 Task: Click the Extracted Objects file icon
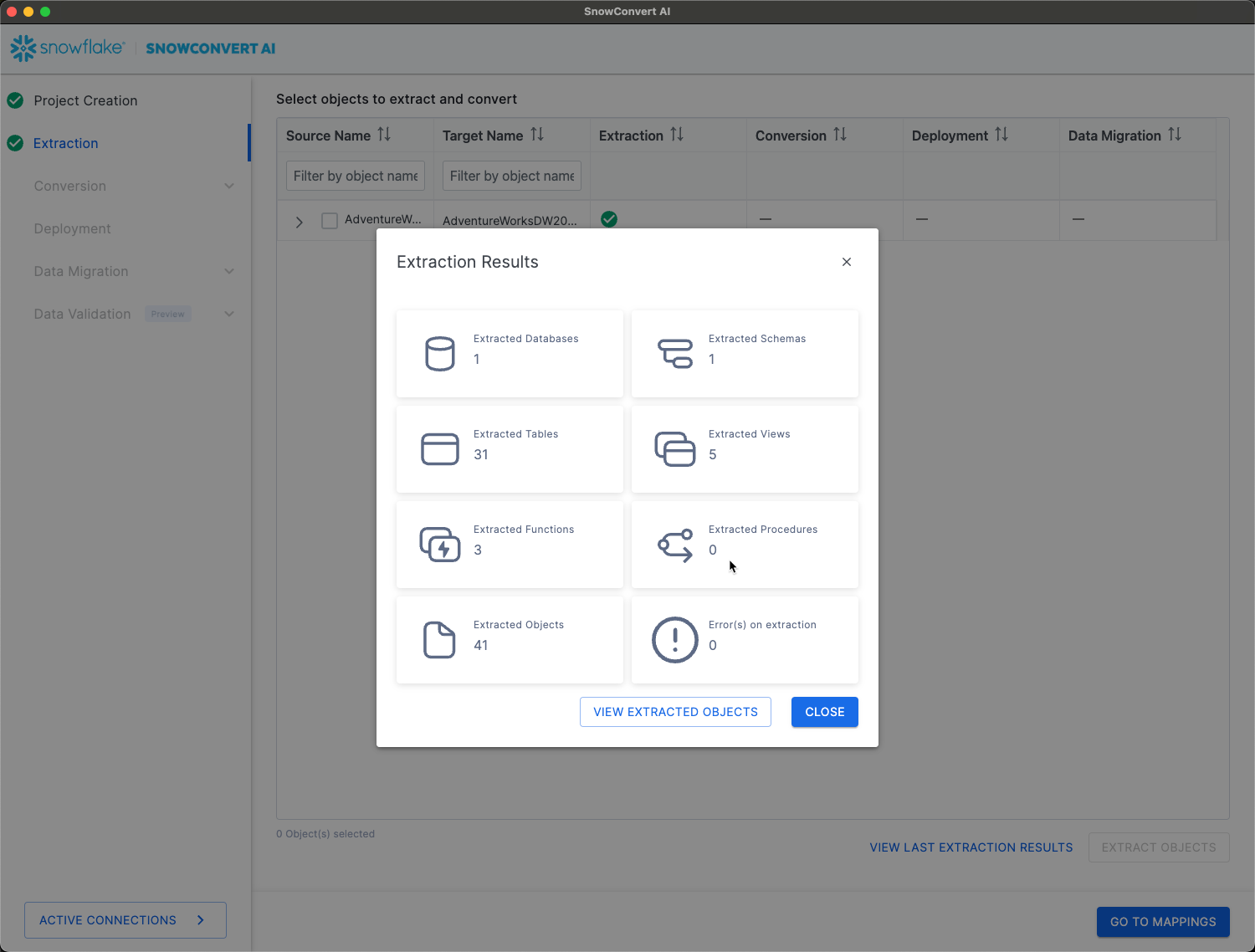(x=439, y=640)
